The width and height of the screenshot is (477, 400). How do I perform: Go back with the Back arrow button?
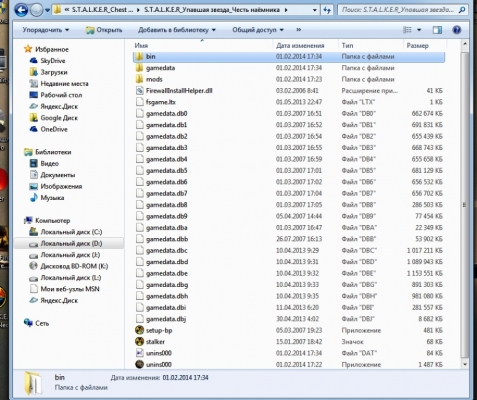pos(21,10)
